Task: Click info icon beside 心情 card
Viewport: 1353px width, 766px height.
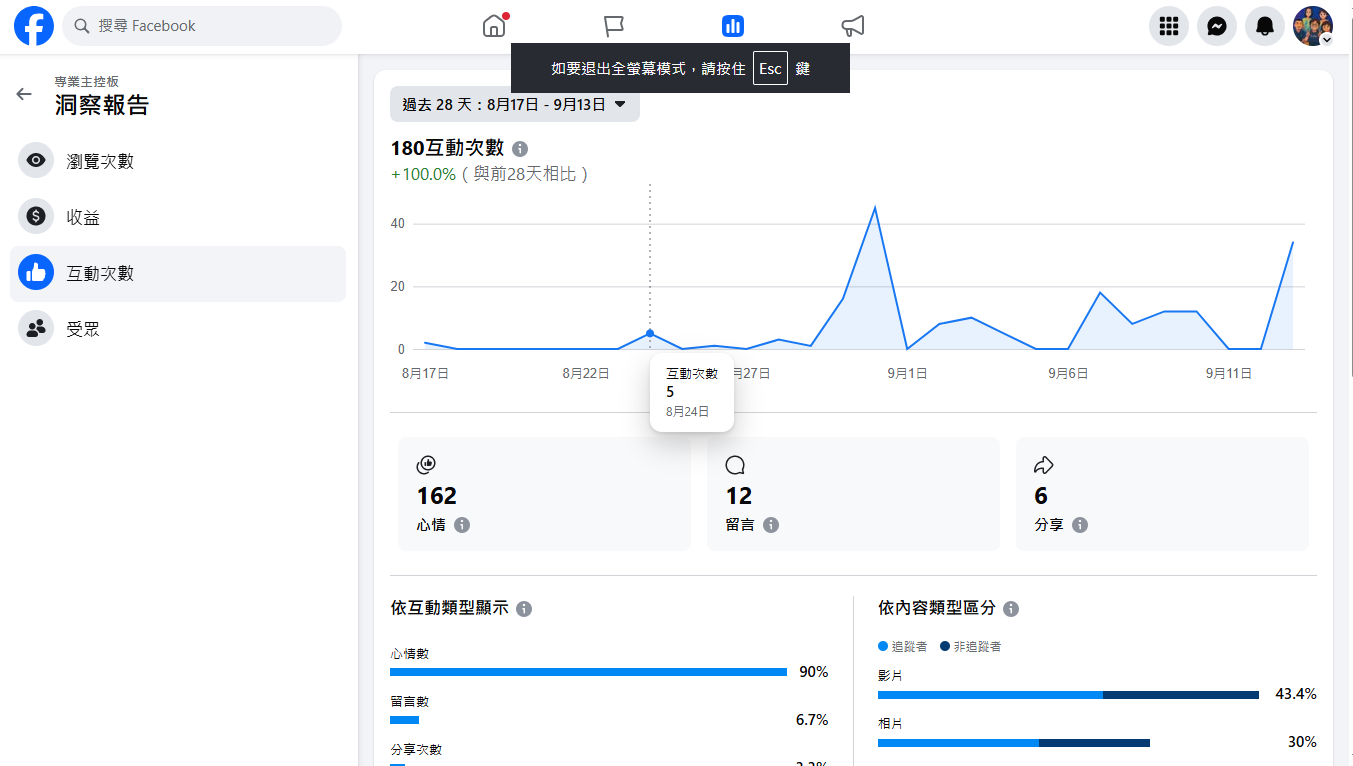Action: (x=462, y=525)
